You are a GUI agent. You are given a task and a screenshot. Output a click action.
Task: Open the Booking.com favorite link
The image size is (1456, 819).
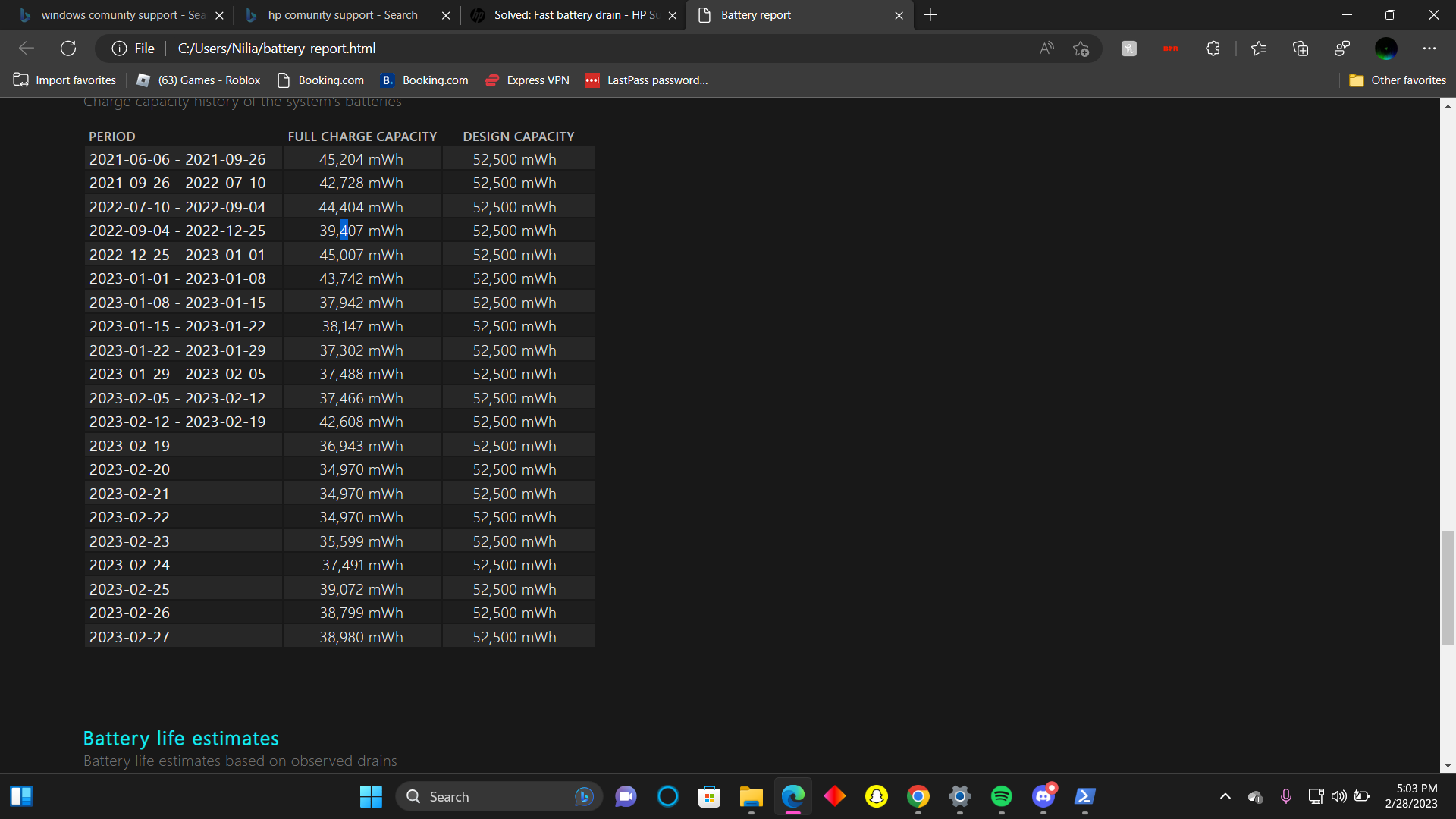(x=320, y=80)
